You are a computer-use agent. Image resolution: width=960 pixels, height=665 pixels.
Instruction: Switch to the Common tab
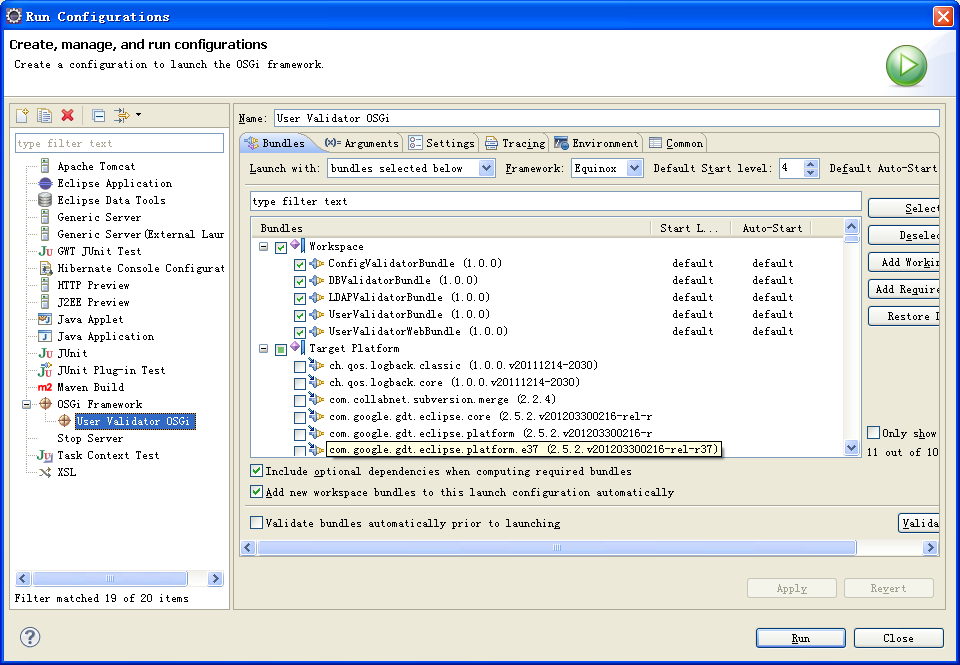tap(676, 143)
